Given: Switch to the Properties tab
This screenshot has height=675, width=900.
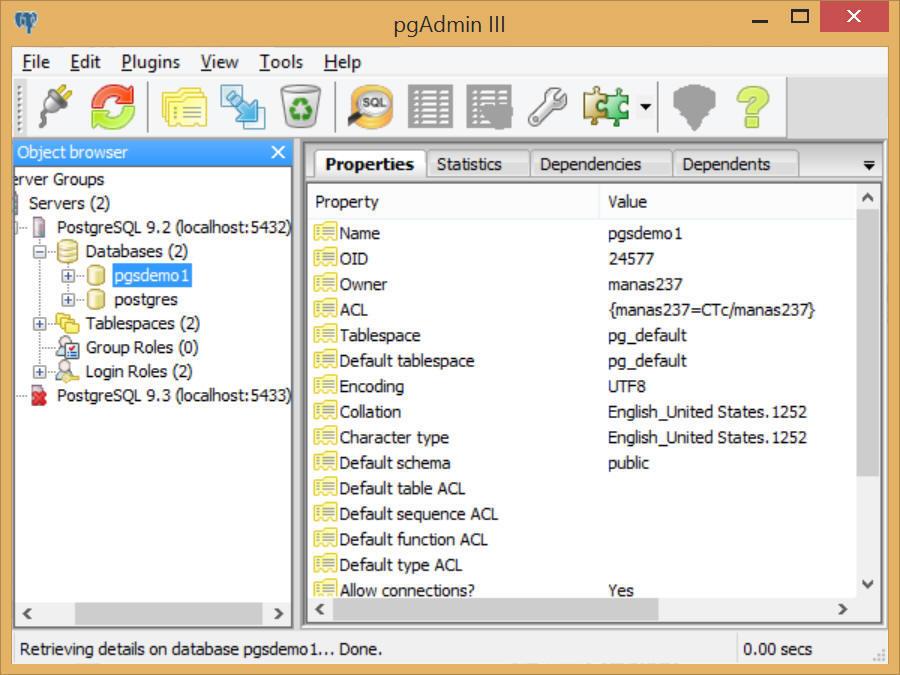Looking at the screenshot, I should (x=370, y=164).
